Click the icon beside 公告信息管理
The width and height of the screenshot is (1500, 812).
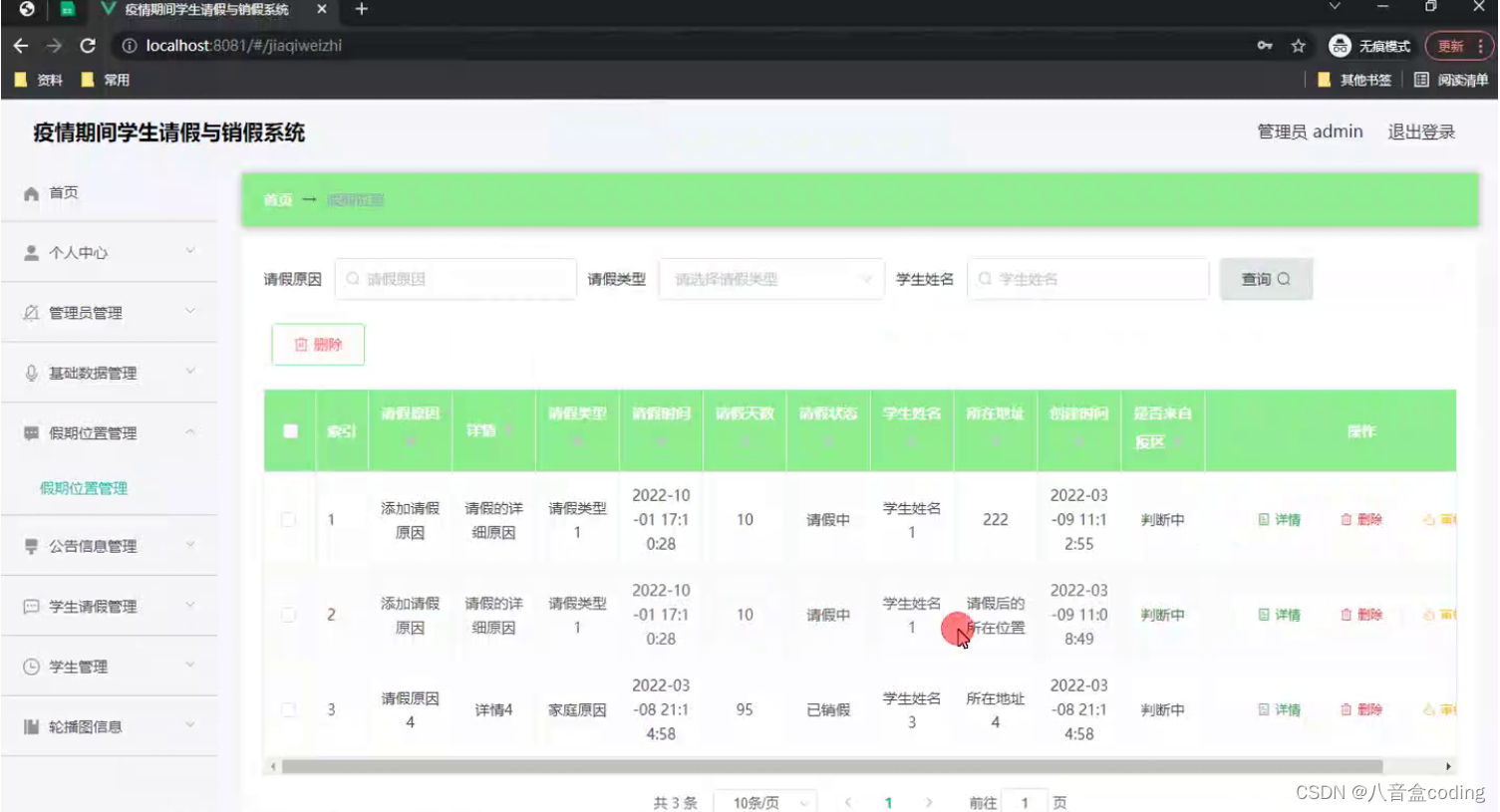tap(31, 546)
